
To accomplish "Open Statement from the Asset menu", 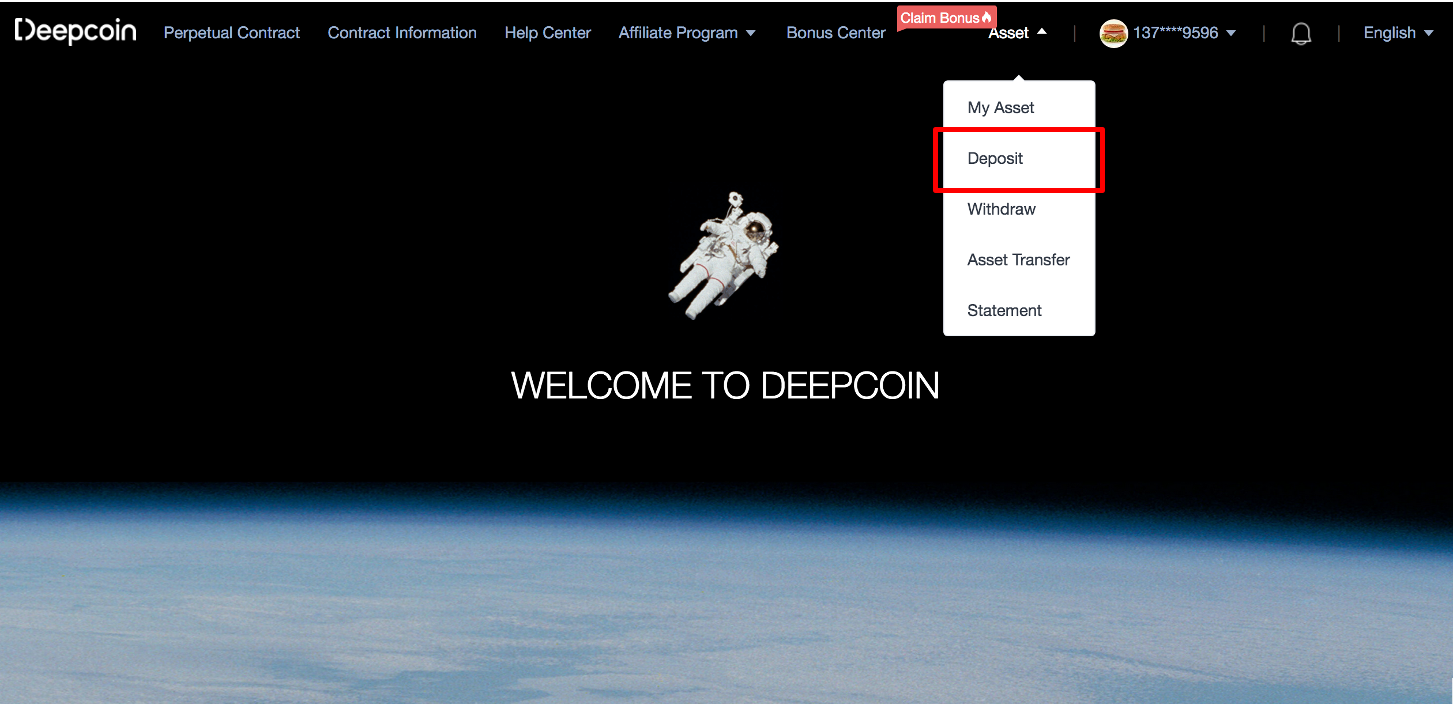I will coord(1019,311).
